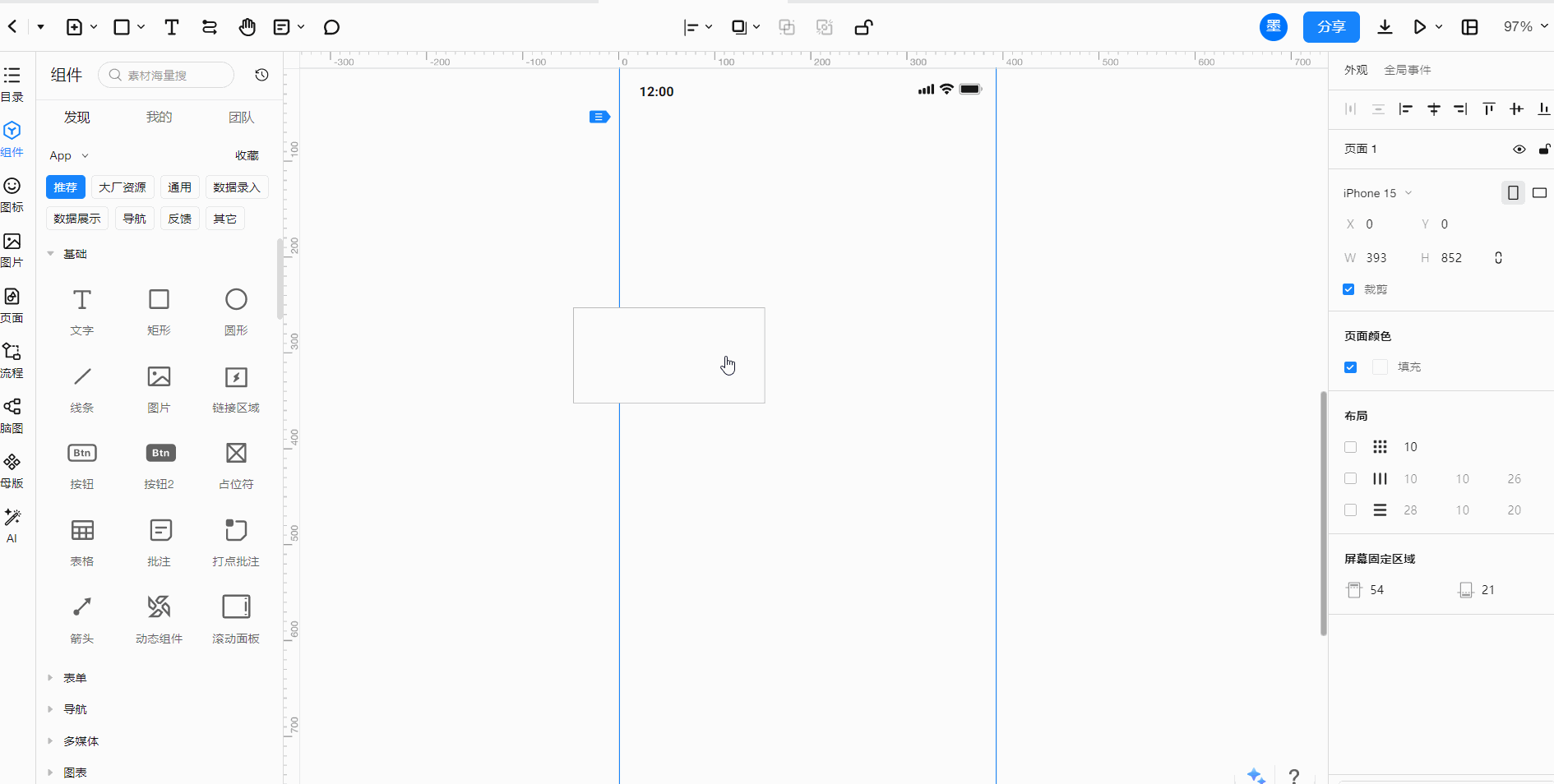Screen dimensions: 1554x784
Task: Switch to the 全局事件 tab
Action: coord(1407,70)
